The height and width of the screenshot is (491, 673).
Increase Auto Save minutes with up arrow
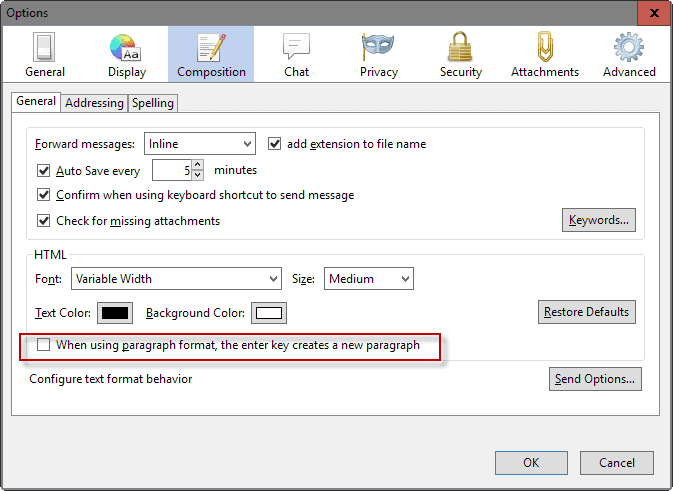point(197,165)
